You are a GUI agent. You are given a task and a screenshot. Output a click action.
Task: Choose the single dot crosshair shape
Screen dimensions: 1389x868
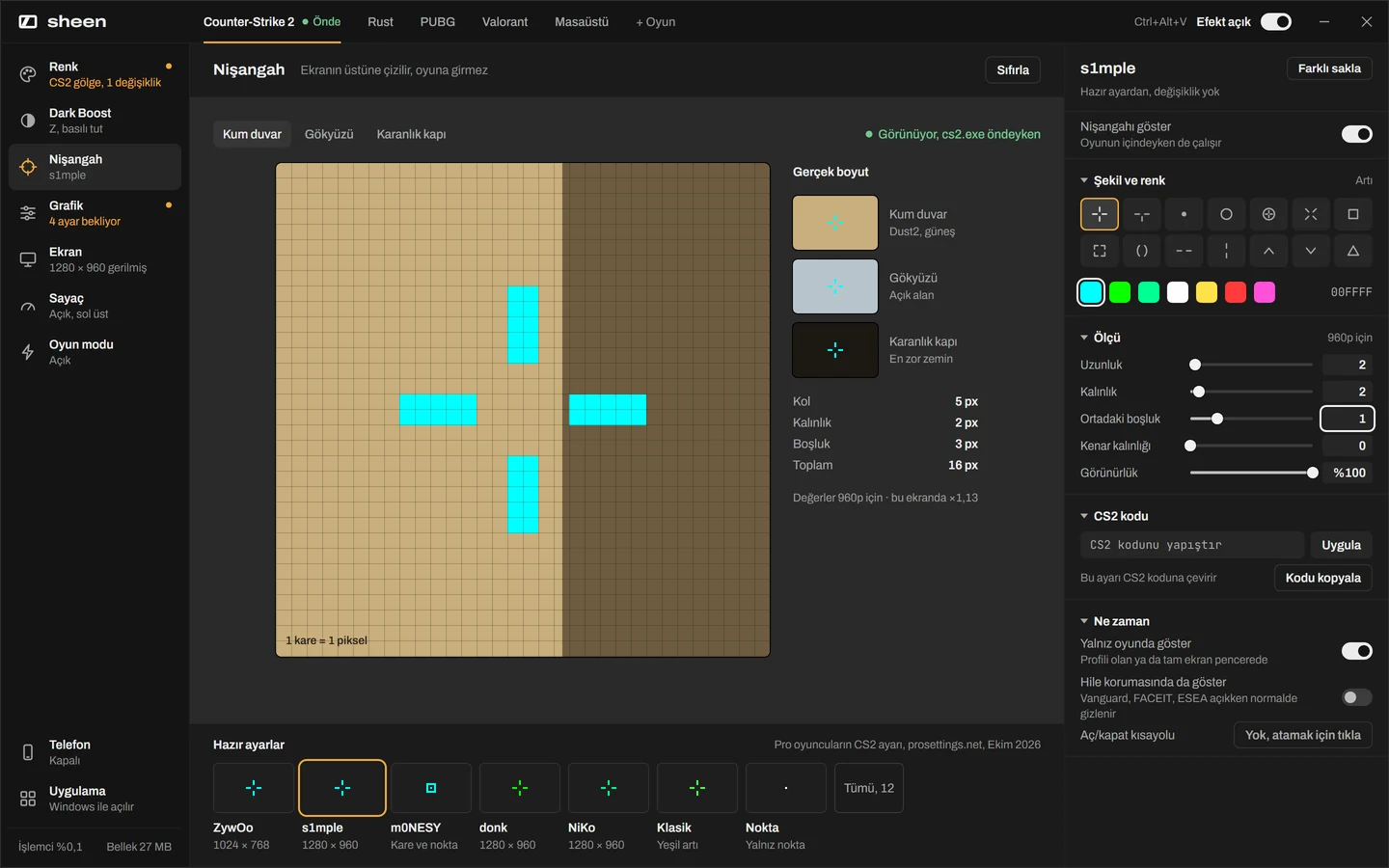tap(1185, 214)
